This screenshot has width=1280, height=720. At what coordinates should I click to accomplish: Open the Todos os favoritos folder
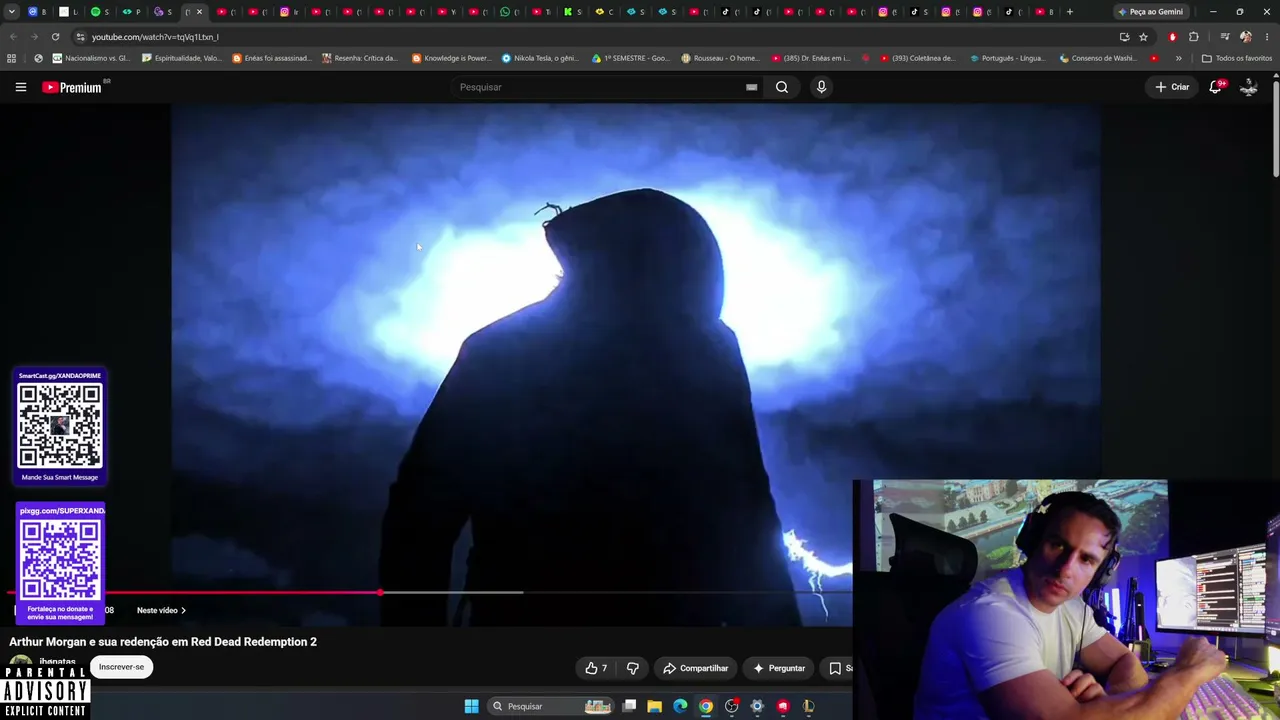point(1237,58)
